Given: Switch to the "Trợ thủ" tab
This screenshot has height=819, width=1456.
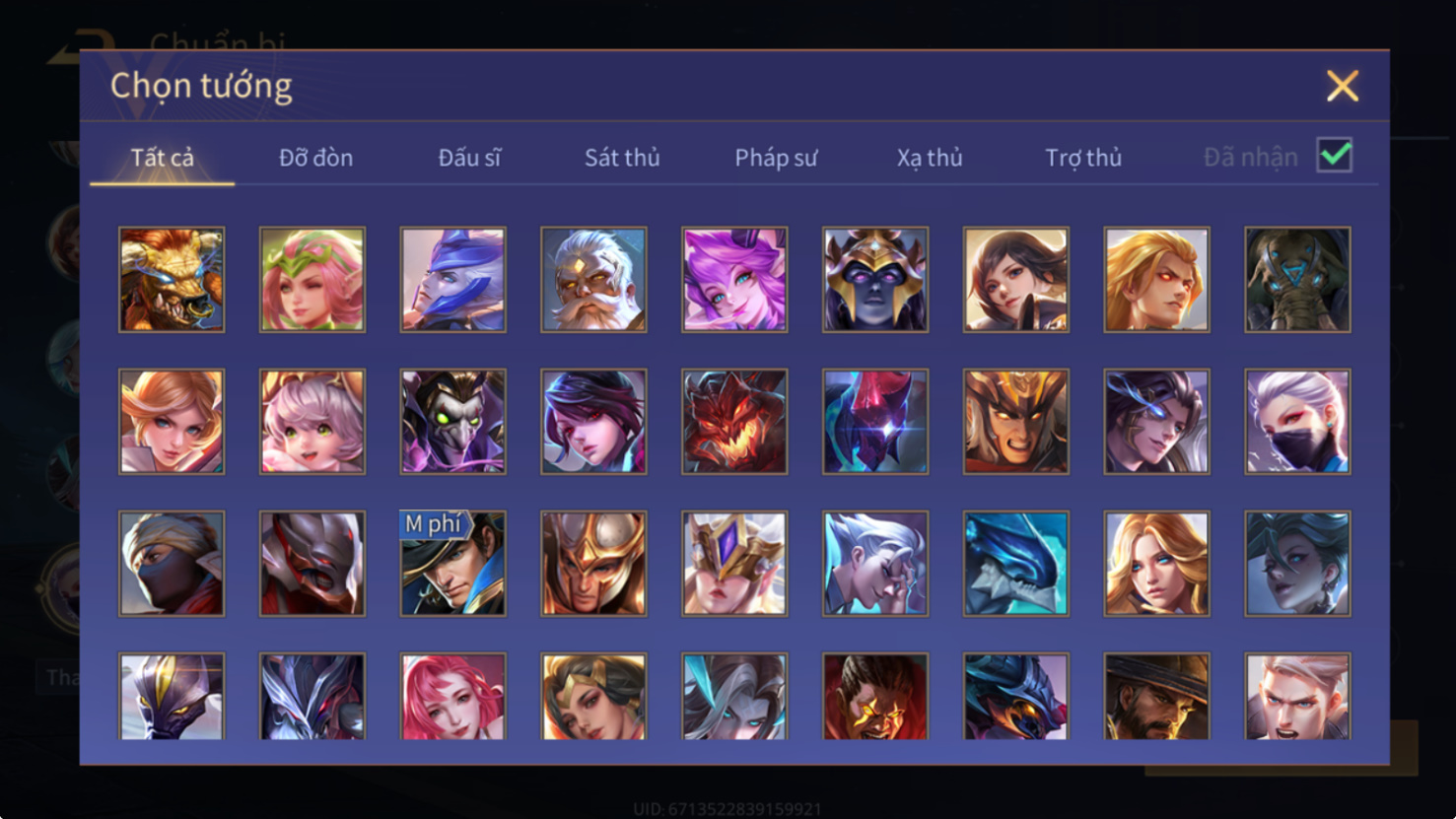Looking at the screenshot, I should [x=1083, y=158].
